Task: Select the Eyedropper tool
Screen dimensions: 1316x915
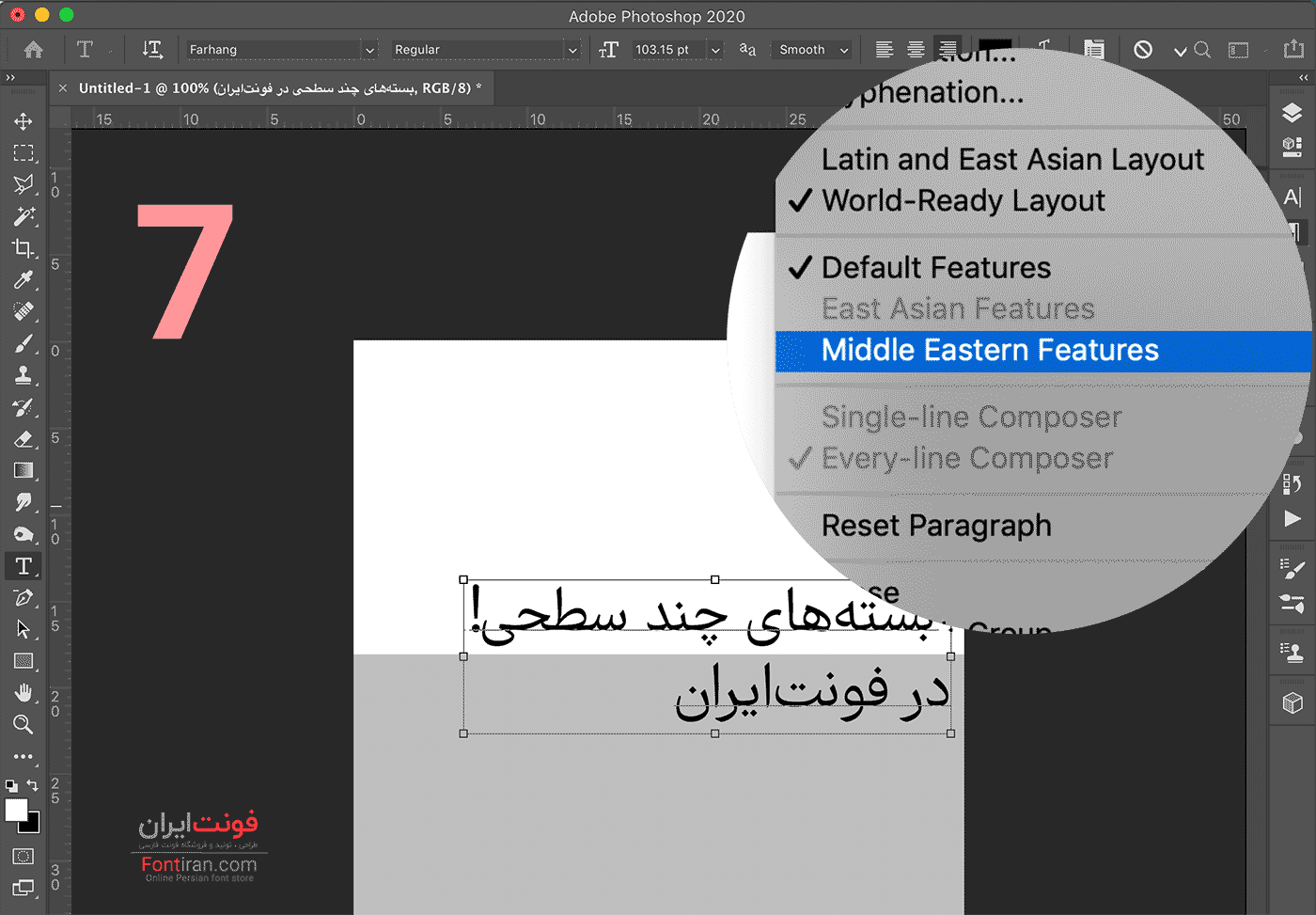Action: click(23, 280)
